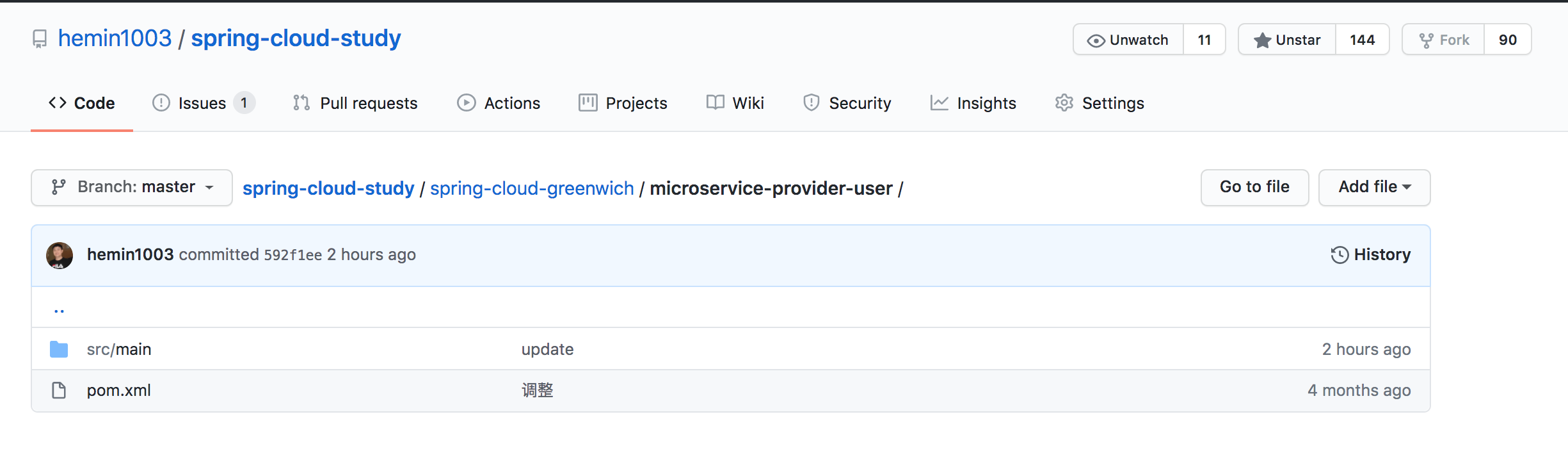Screen dimensions: 1568x460
Task: Click the src/main folder icon
Action: 59,349
